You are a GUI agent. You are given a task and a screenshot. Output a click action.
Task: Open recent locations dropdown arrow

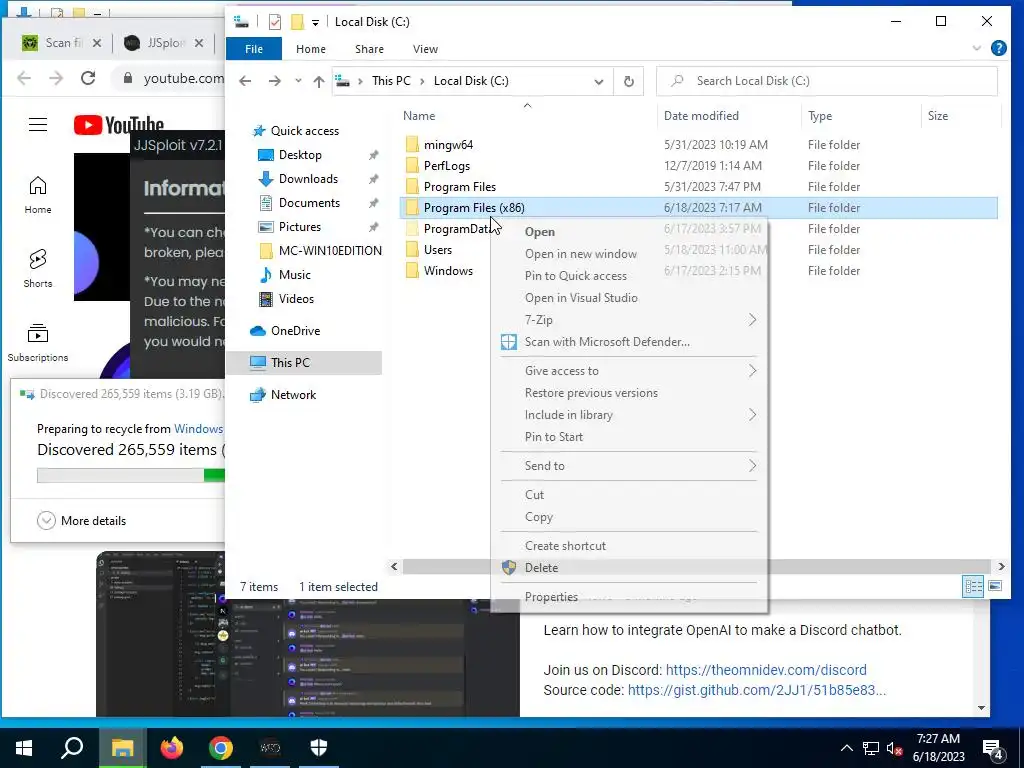tap(298, 81)
